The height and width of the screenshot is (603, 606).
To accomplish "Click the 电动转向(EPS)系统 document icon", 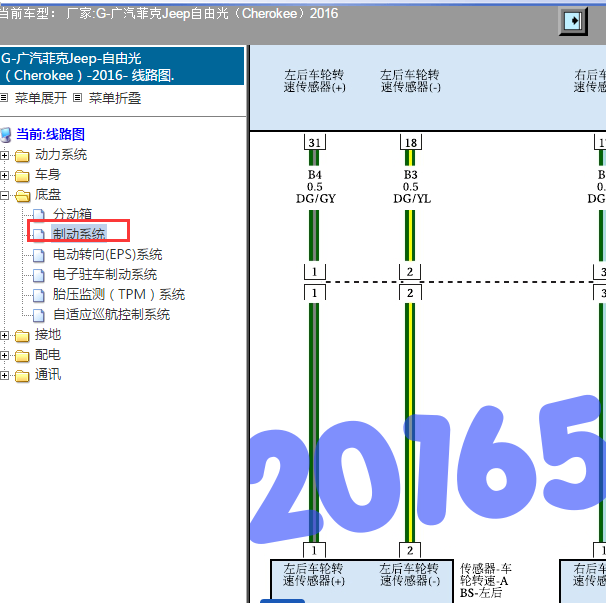I will [39, 256].
